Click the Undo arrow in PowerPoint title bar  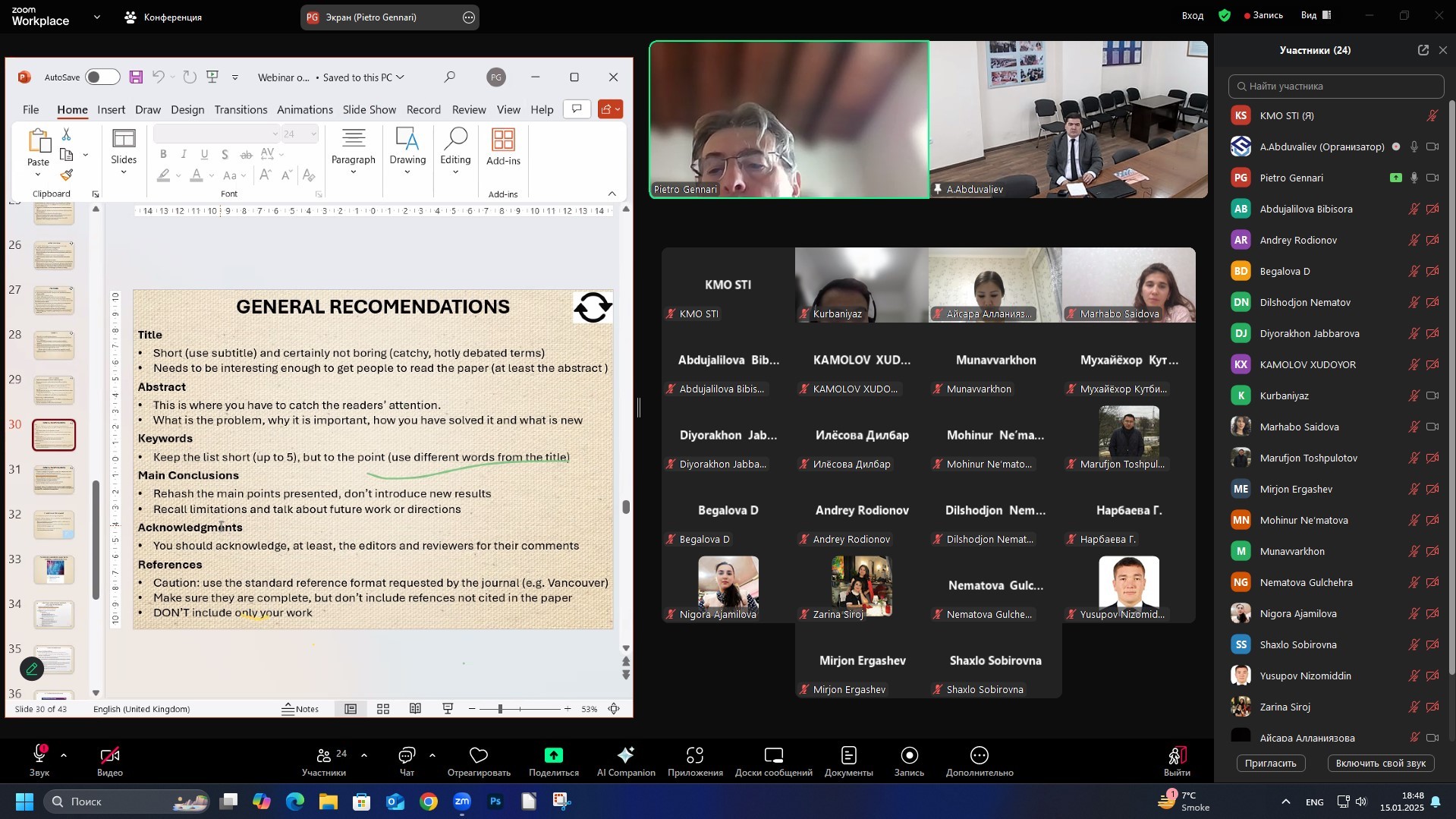coord(159,77)
